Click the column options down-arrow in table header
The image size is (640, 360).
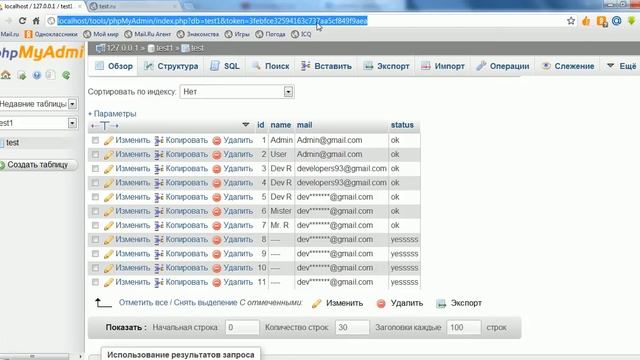tap(245, 124)
